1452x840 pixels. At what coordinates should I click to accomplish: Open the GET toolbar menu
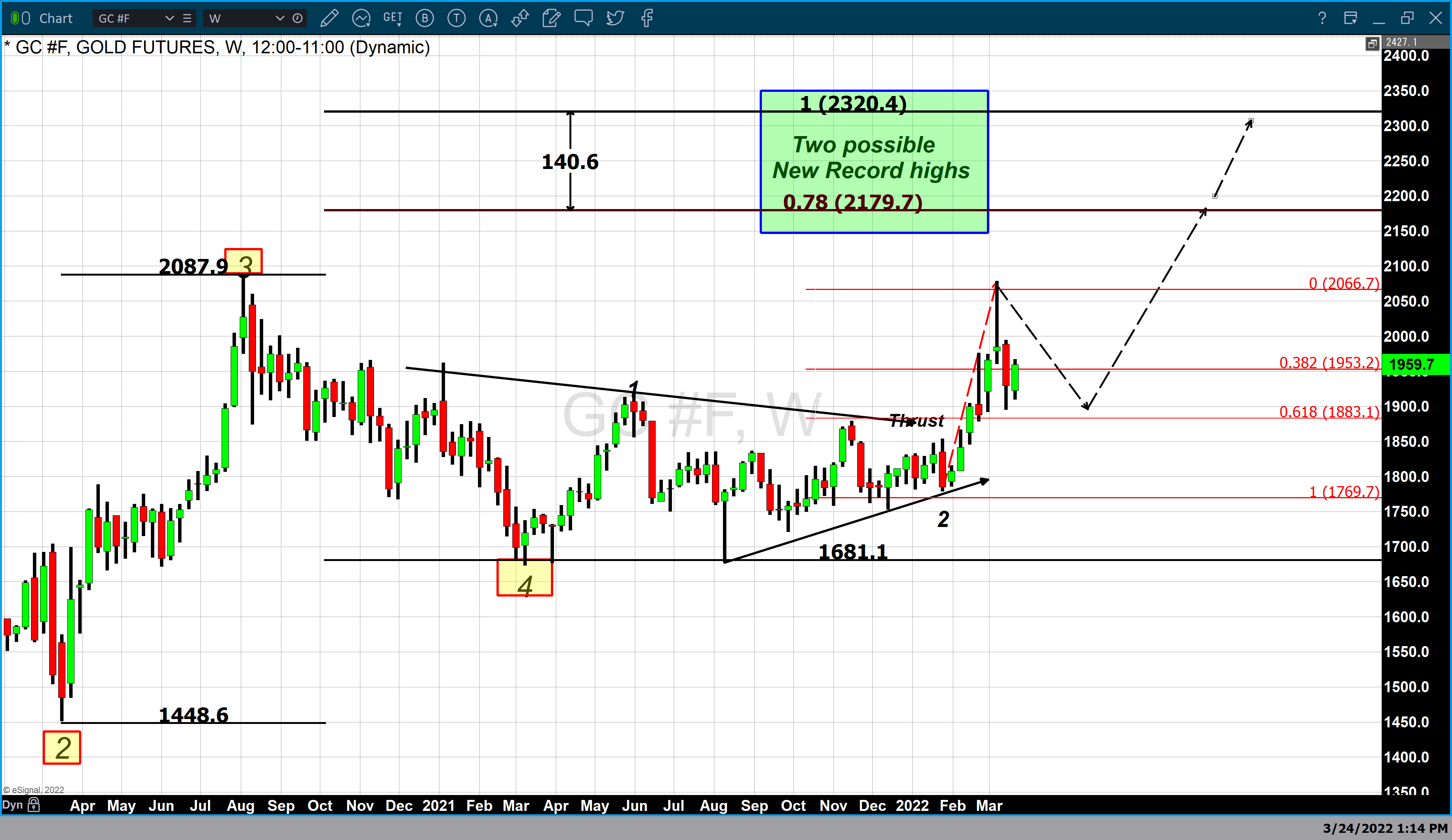coord(393,19)
